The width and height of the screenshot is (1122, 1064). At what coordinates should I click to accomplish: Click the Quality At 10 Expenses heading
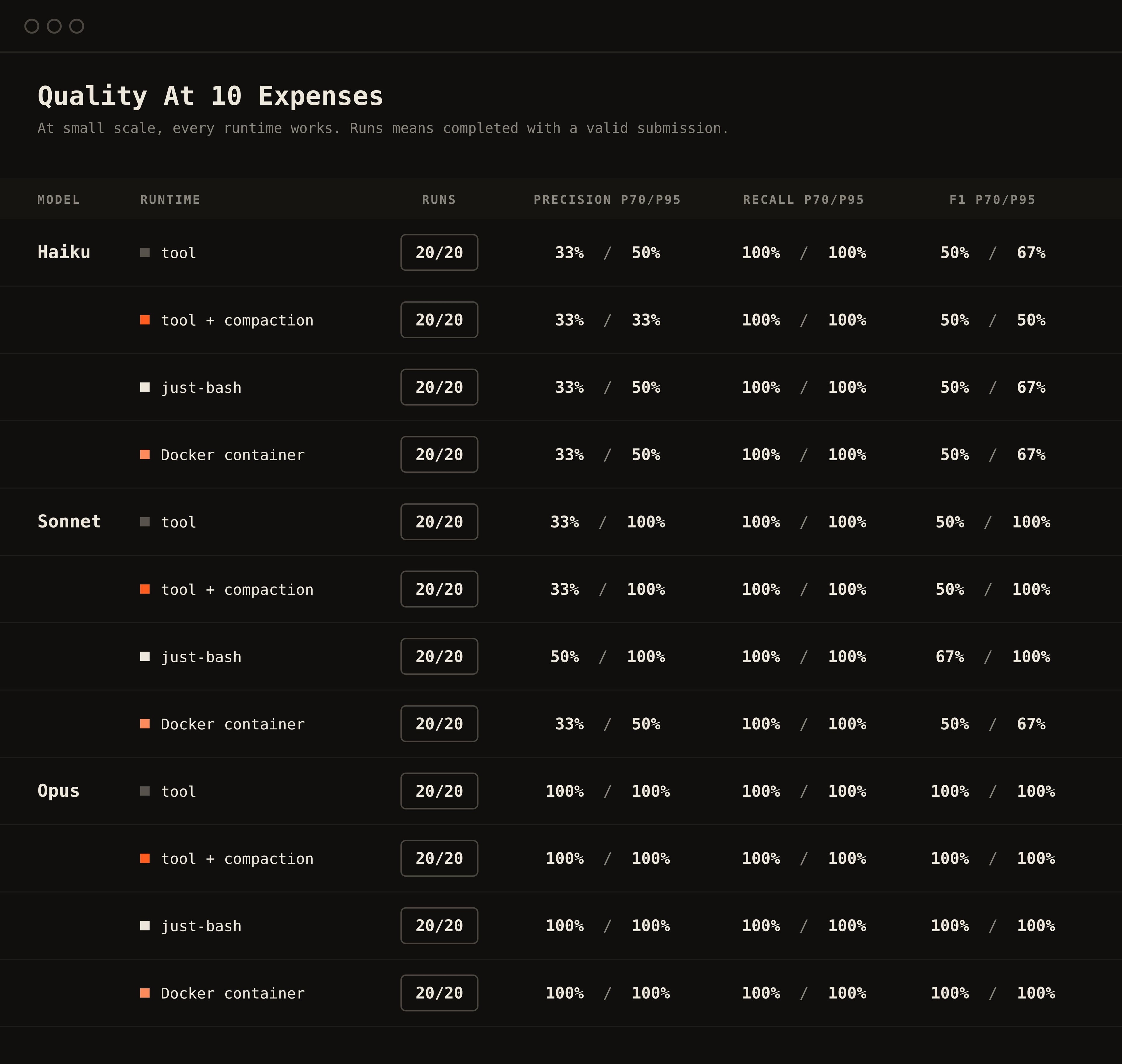(210, 96)
